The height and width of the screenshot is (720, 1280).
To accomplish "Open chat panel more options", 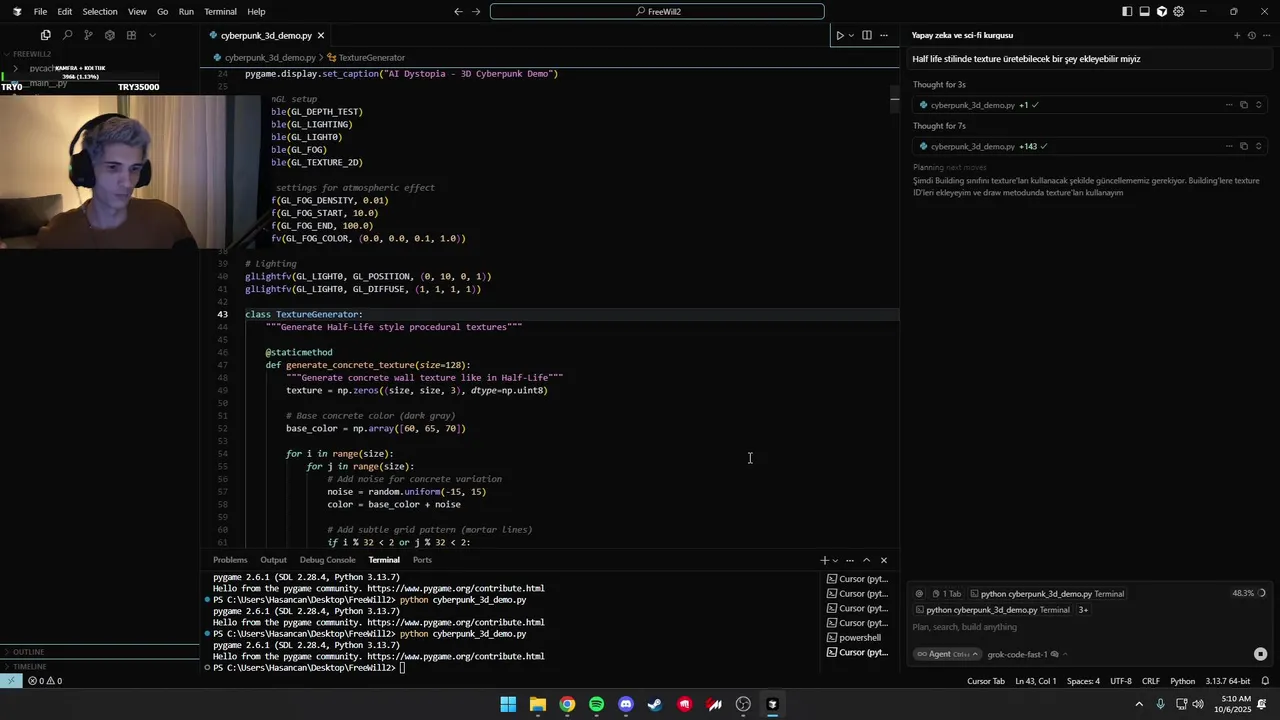I will coord(1266,35).
